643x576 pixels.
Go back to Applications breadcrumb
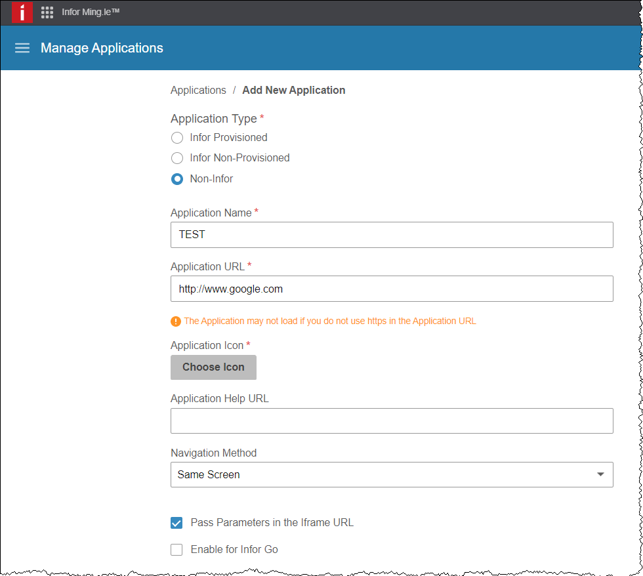coord(198,90)
